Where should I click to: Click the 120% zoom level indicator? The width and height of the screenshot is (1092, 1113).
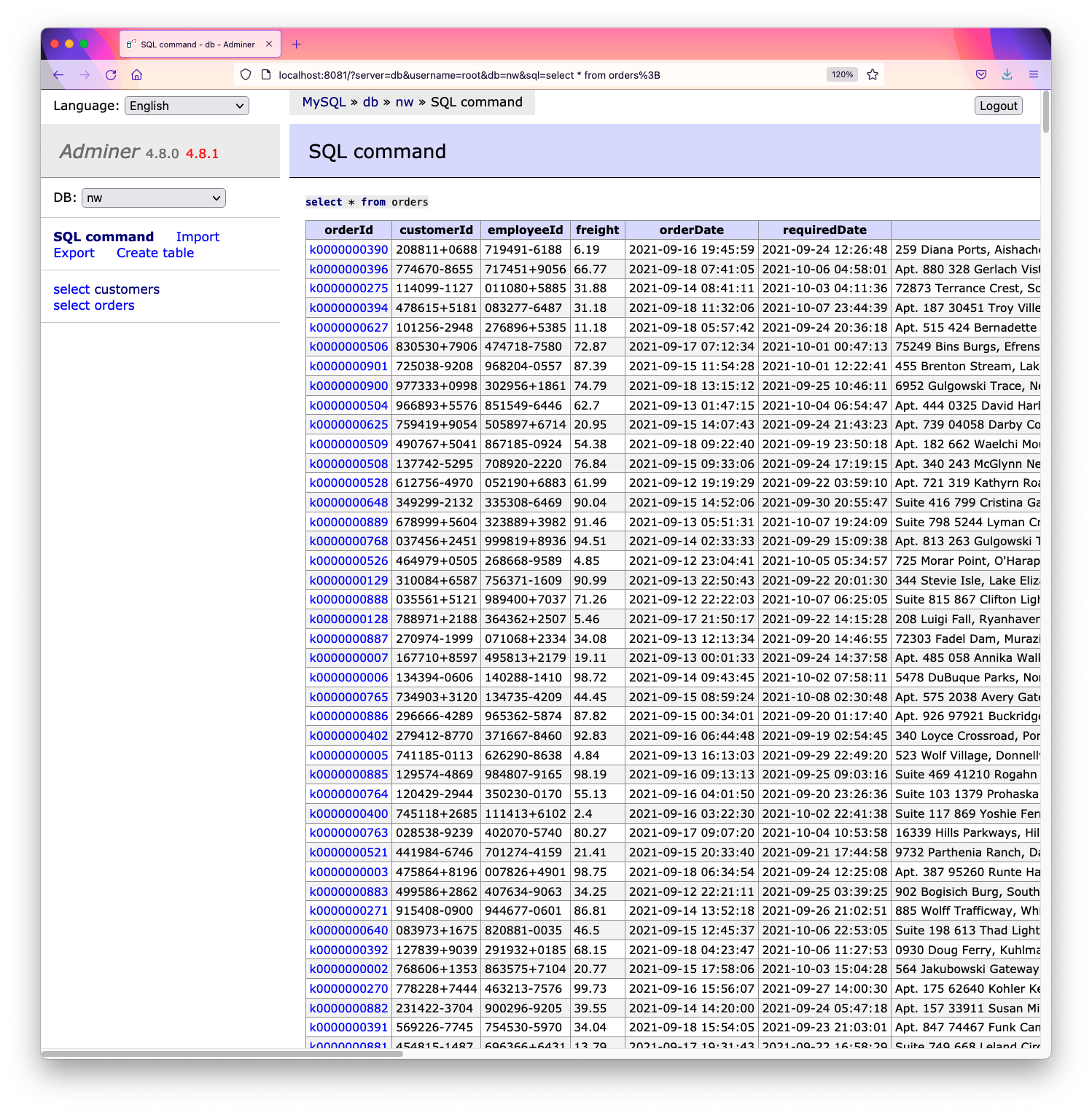pos(842,74)
